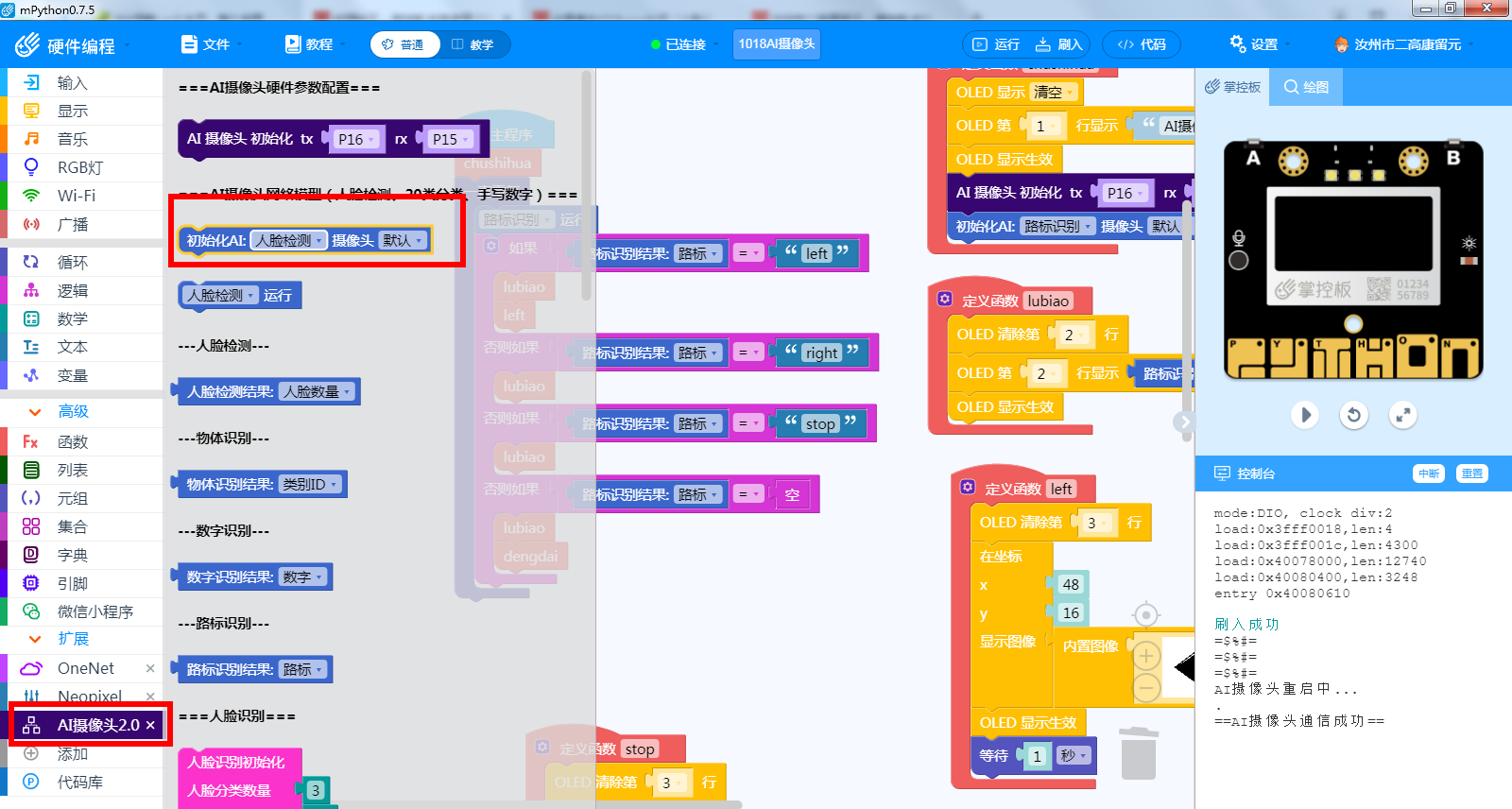
Task: Click 添加 to add an extension
Action: pos(73,753)
